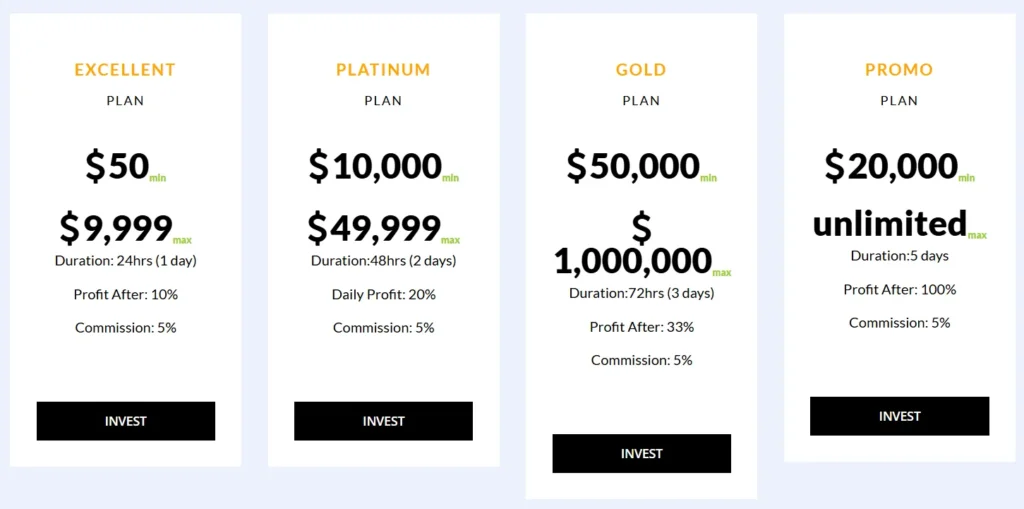The height and width of the screenshot is (509, 1024).
Task: Click the $20,000 minimum amount
Action: coord(891,166)
